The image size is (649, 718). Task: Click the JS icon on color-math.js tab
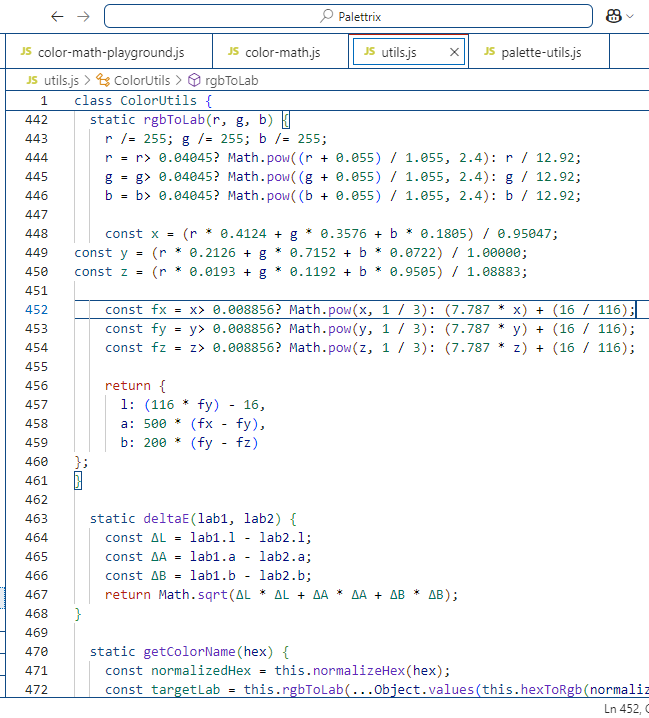(234, 51)
